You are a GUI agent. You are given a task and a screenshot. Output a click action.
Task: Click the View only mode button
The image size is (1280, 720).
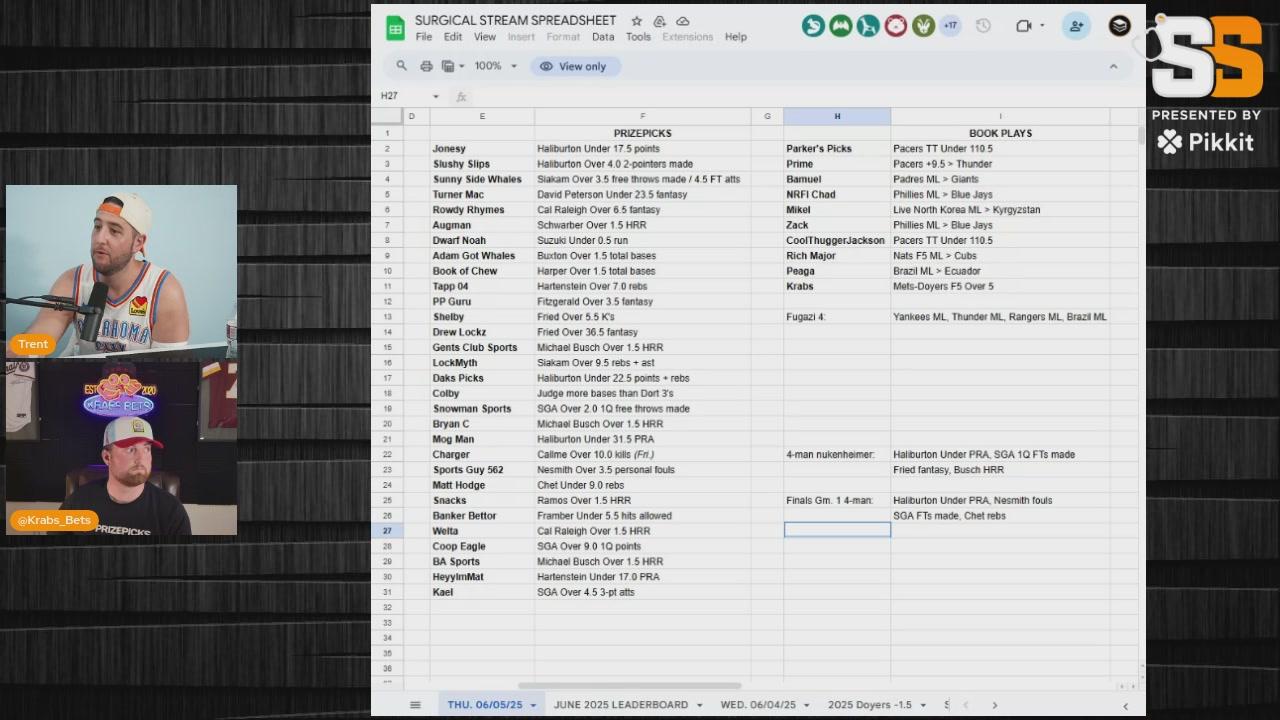(x=574, y=66)
